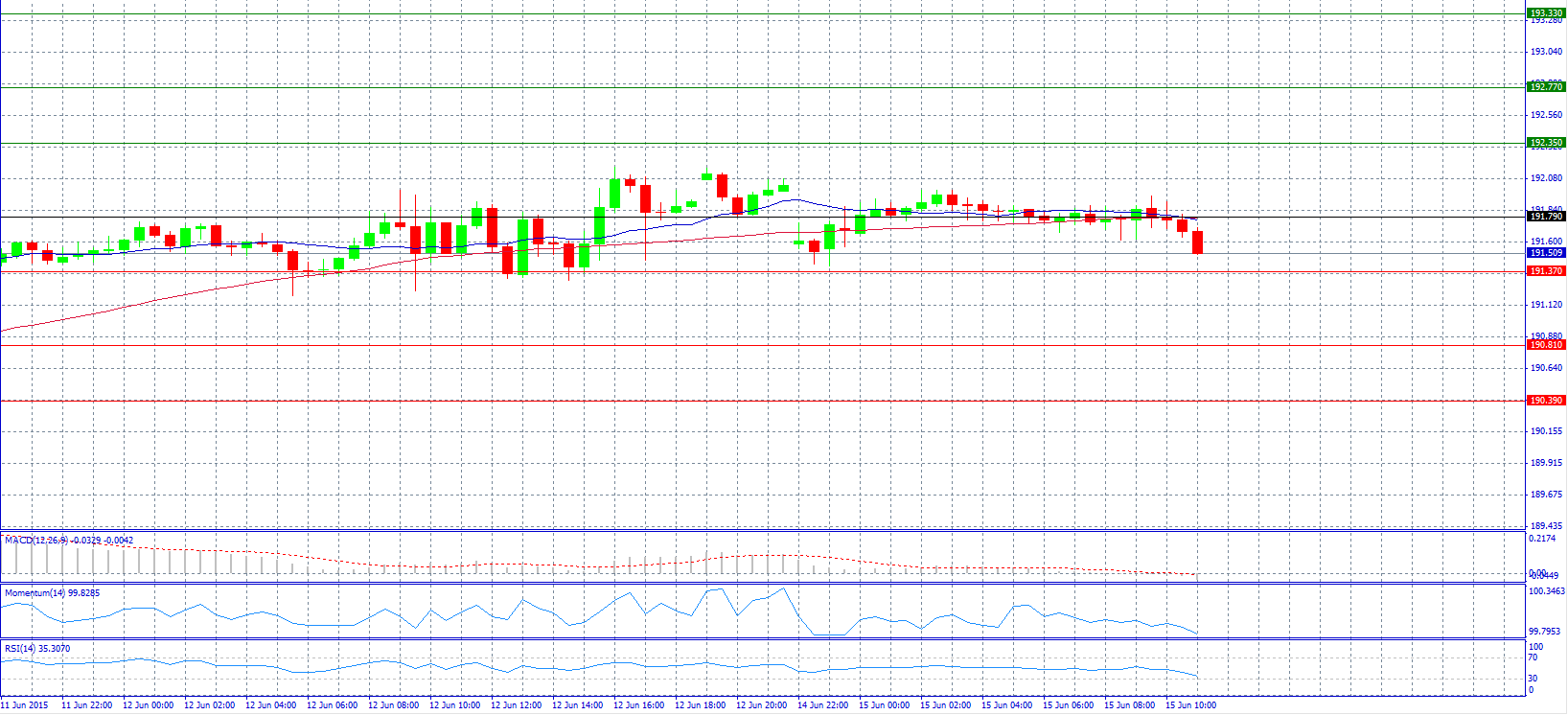Screen dimensions: 1568x715
Task: Click the 15 Jun 02:00 time label
Action: [945, 705]
